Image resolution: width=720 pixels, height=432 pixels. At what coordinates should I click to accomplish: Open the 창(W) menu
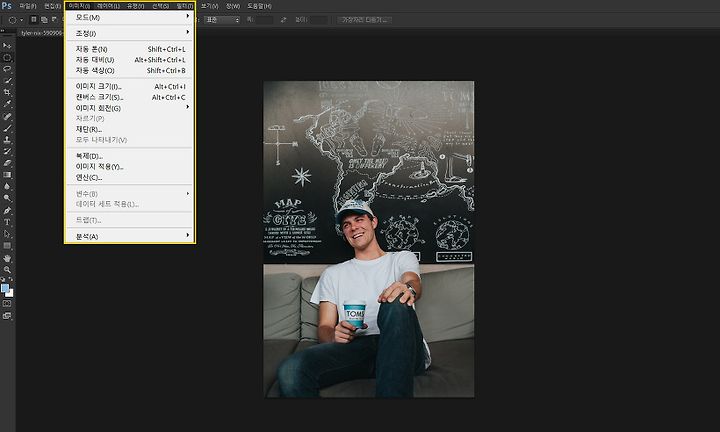pos(233,6)
